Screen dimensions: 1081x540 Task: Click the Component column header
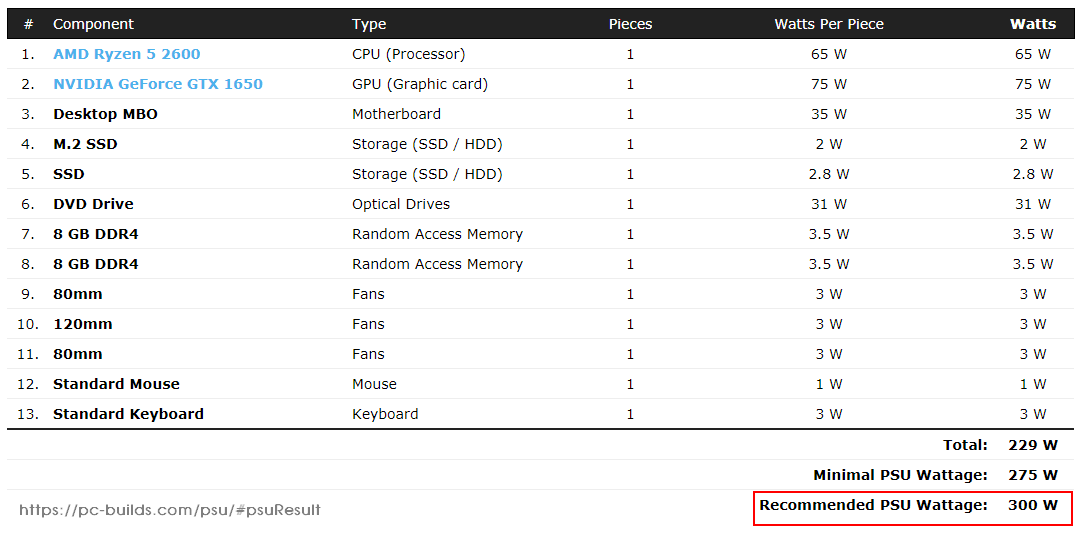click(x=93, y=24)
